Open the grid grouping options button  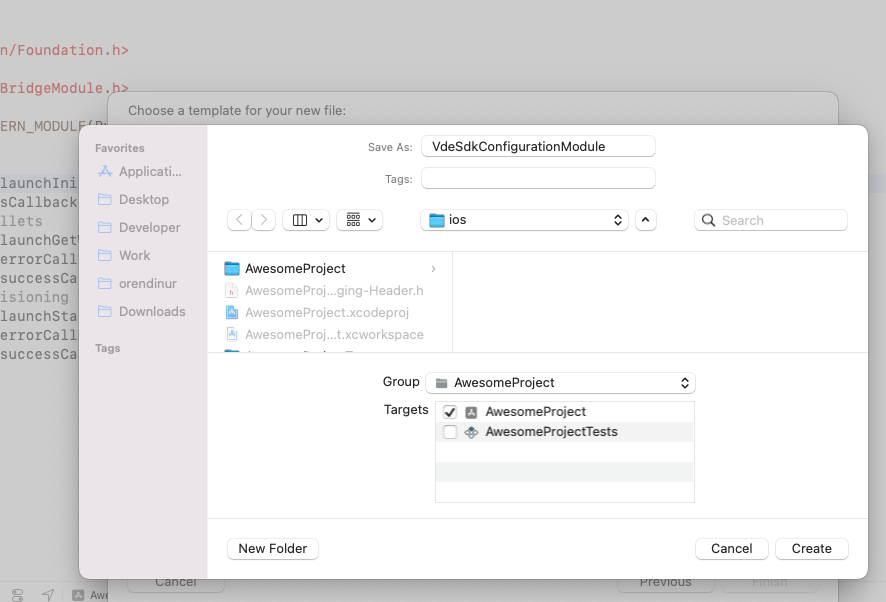[x=359, y=220]
